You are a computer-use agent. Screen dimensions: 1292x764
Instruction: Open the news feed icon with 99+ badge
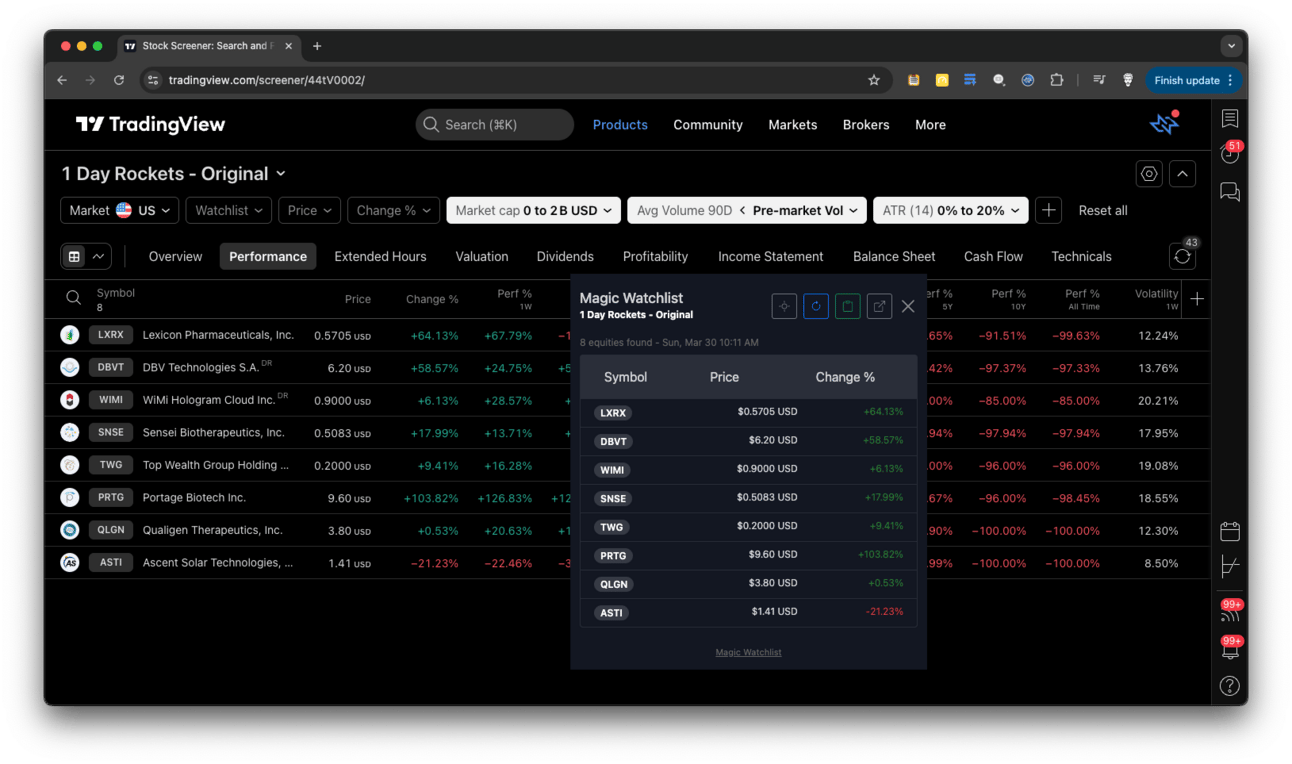[x=1230, y=611]
